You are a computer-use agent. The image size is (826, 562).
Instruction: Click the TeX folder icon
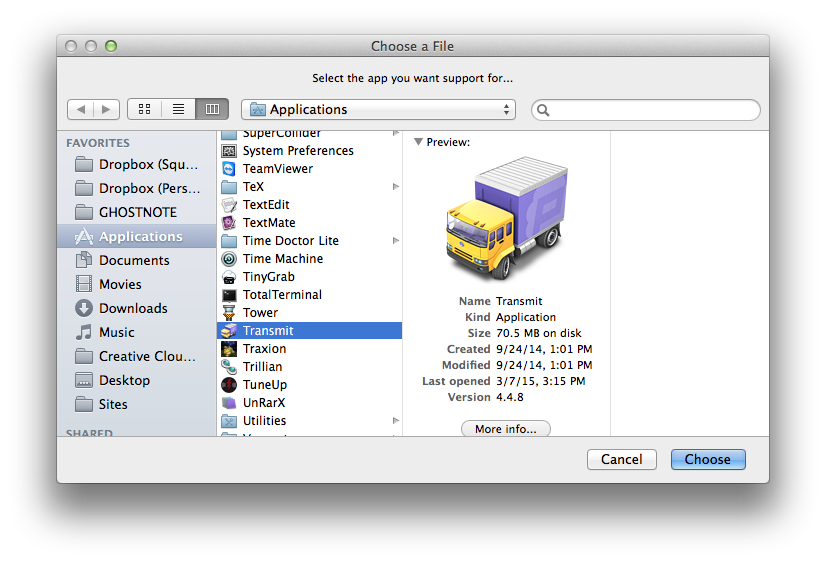point(229,187)
